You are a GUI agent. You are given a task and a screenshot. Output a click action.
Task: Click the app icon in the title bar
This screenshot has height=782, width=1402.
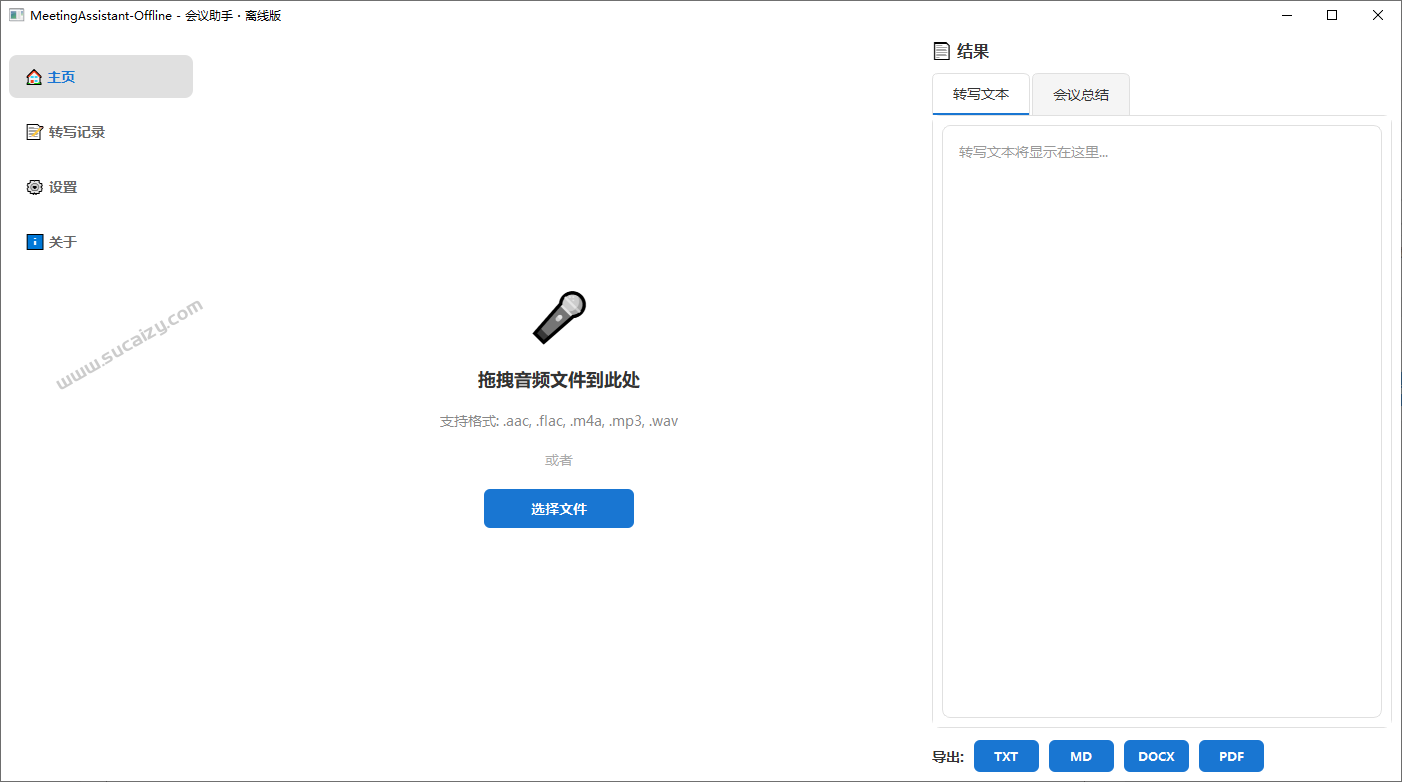pyautogui.click(x=14, y=14)
